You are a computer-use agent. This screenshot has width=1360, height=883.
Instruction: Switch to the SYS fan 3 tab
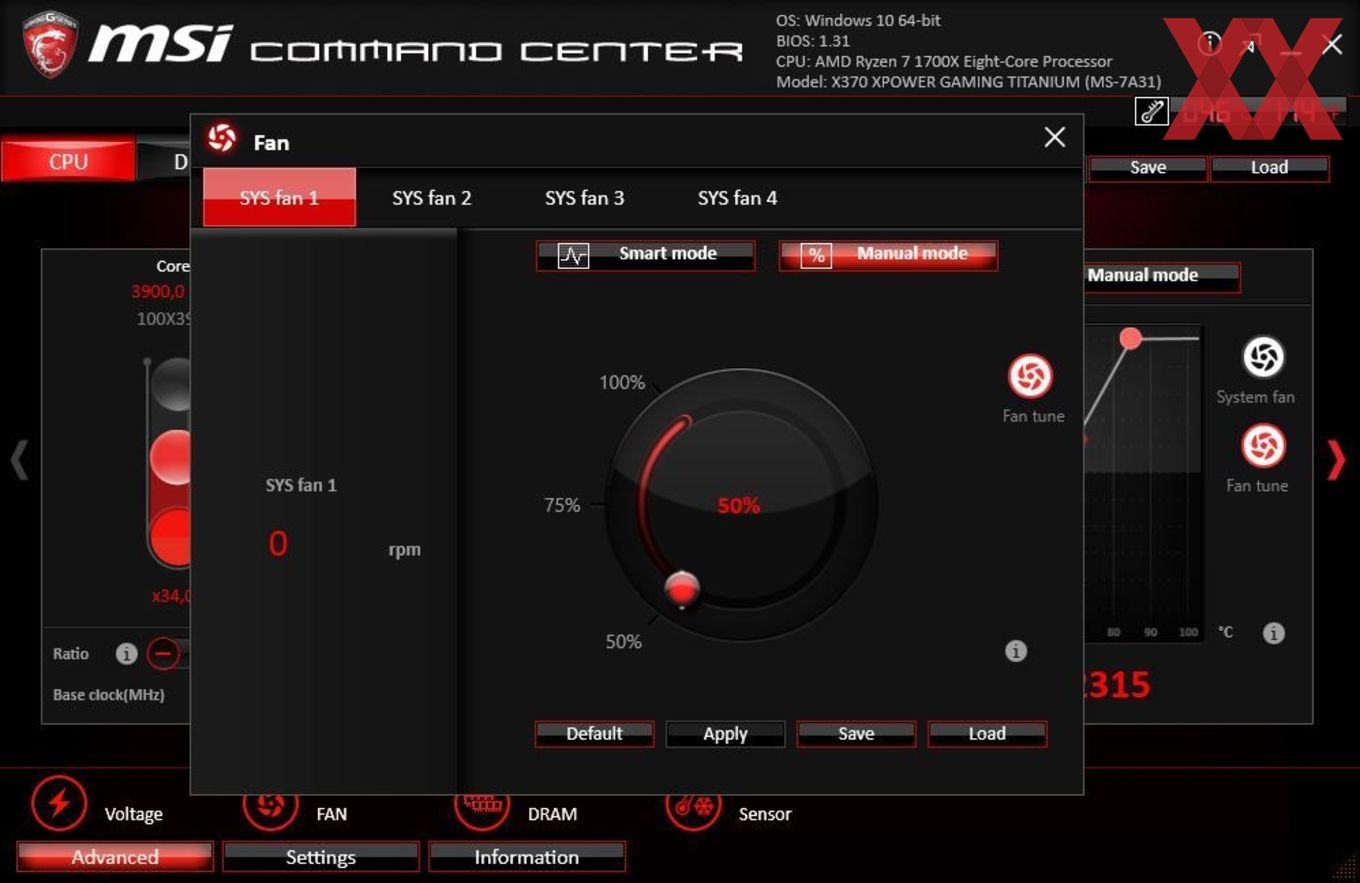[585, 198]
